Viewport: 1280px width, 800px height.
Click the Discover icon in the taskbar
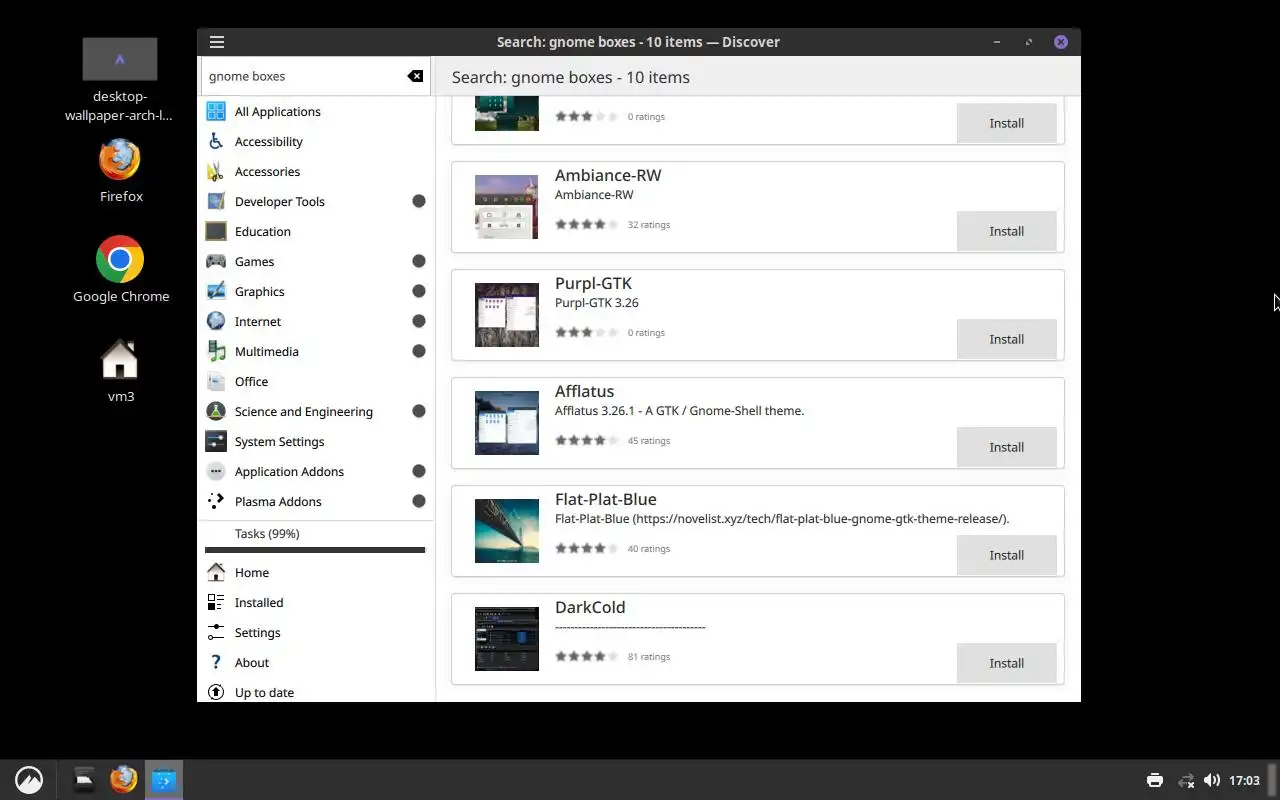point(164,780)
